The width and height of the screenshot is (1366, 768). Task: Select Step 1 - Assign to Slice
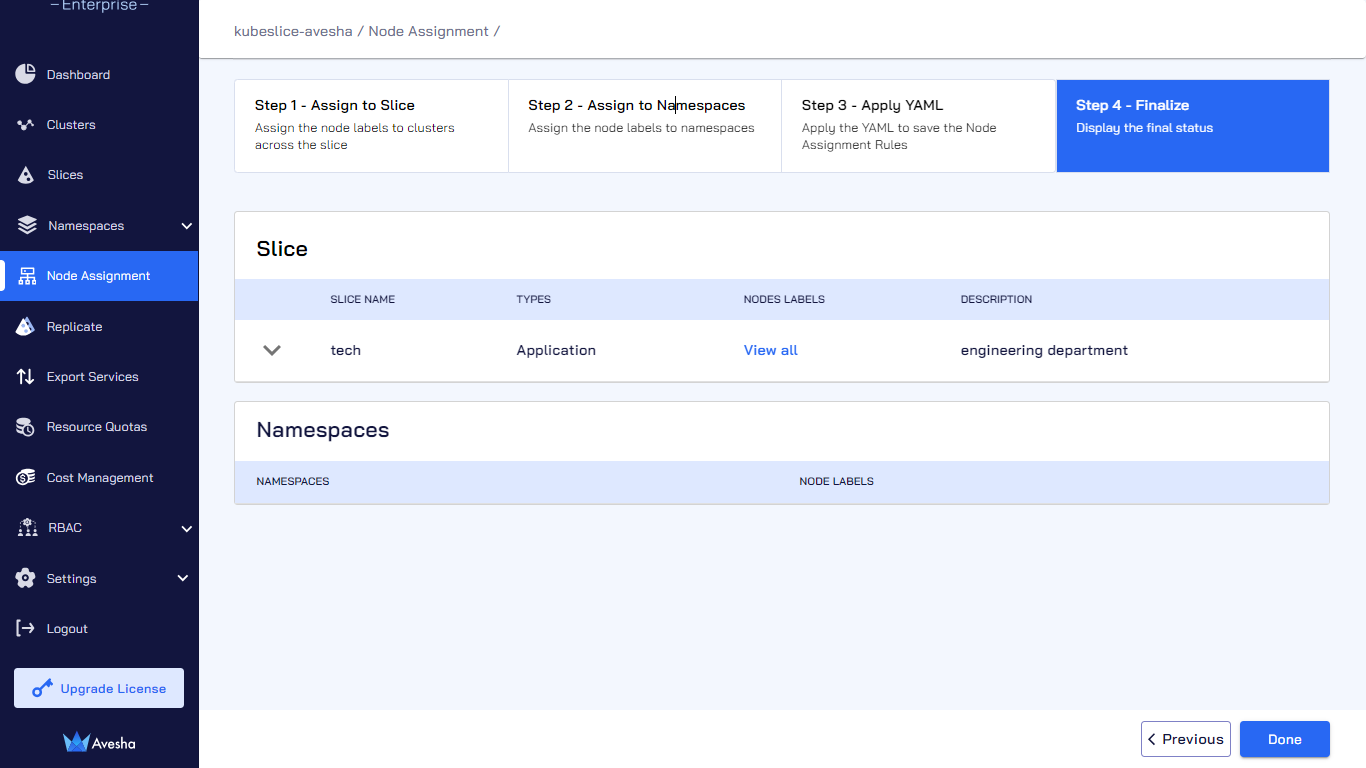pyautogui.click(x=371, y=126)
